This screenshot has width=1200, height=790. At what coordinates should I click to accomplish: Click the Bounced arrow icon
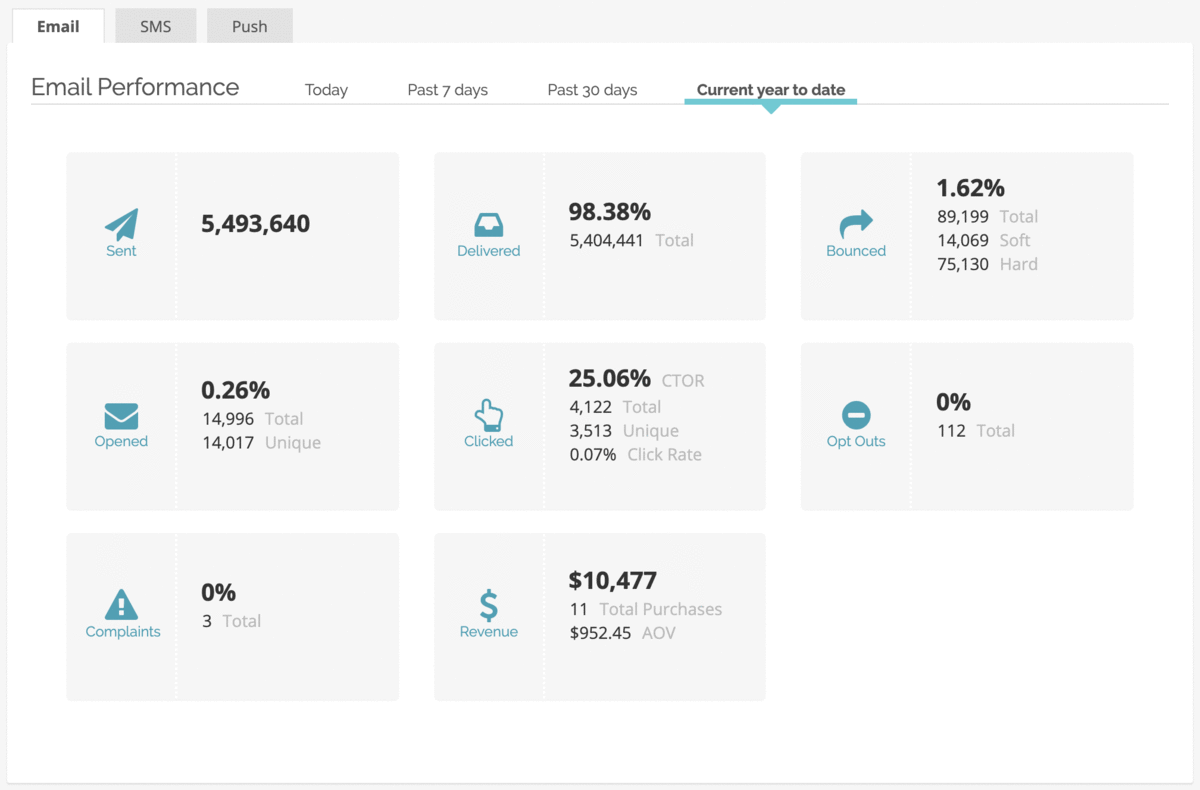[856, 223]
